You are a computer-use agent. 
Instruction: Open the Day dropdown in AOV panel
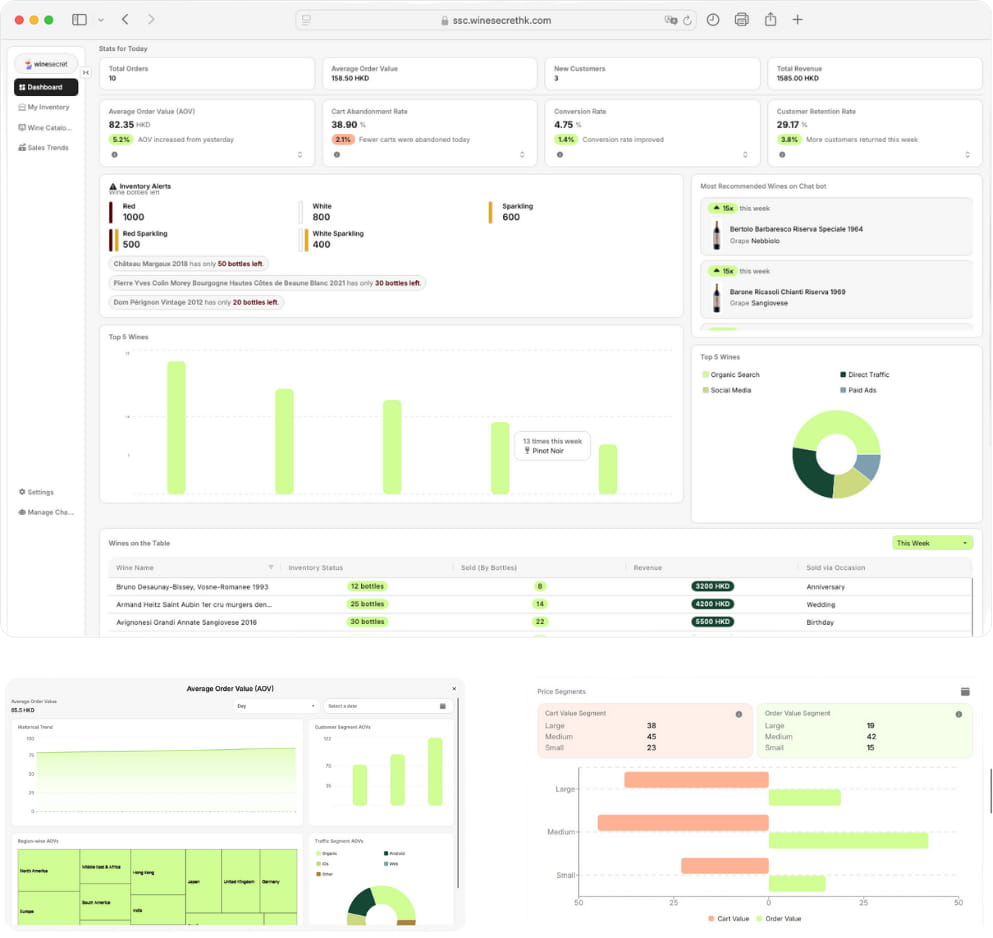276,706
